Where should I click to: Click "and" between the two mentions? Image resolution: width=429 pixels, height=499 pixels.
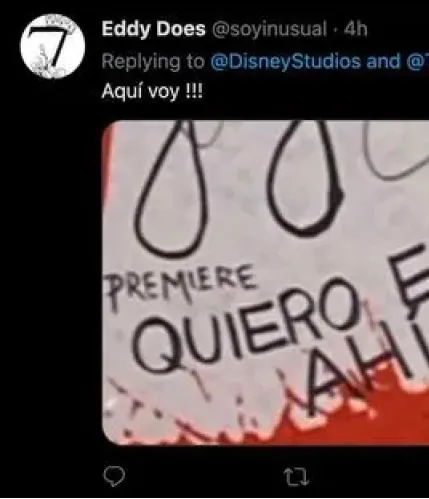[383, 61]
